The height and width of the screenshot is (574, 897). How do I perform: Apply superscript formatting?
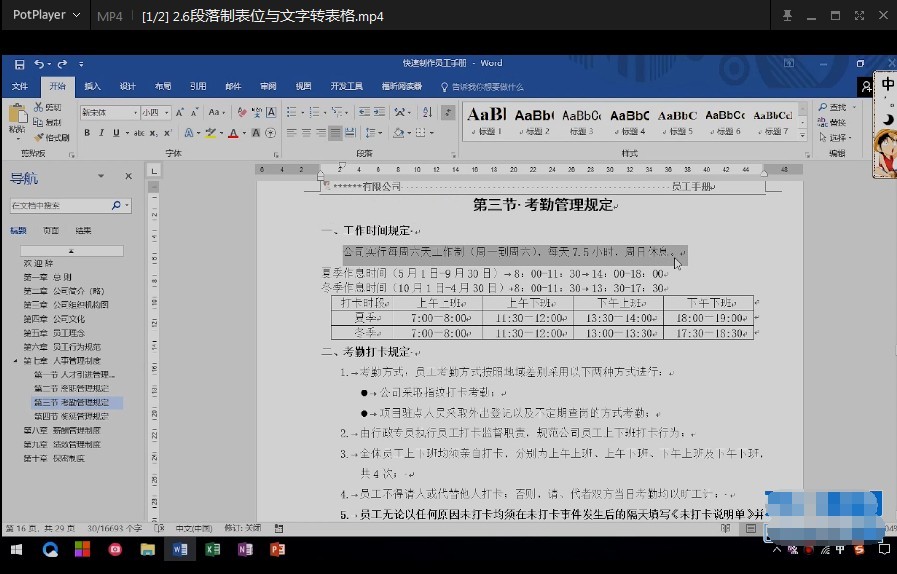click(168, 133)
